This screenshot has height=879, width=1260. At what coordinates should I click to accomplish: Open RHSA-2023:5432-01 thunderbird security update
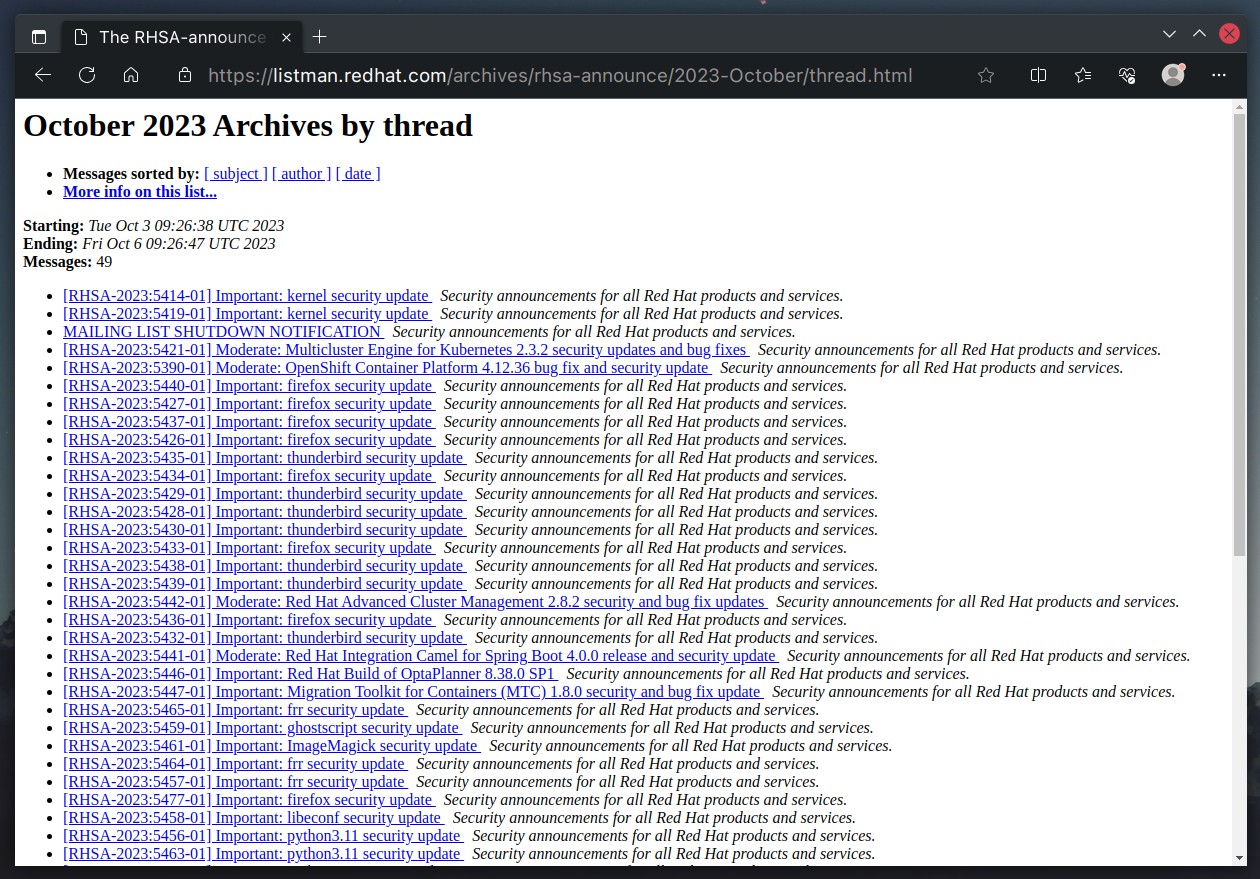265,638
